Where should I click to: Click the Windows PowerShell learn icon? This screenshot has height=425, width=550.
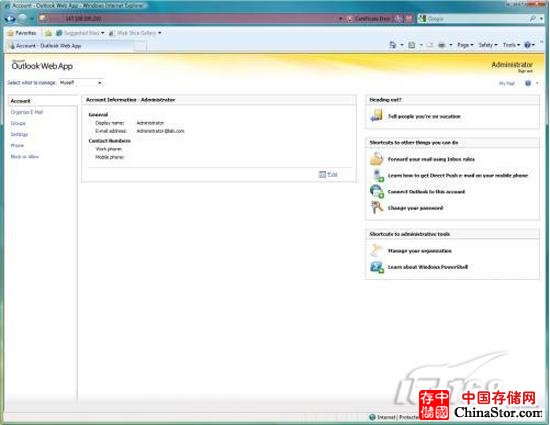377,267
